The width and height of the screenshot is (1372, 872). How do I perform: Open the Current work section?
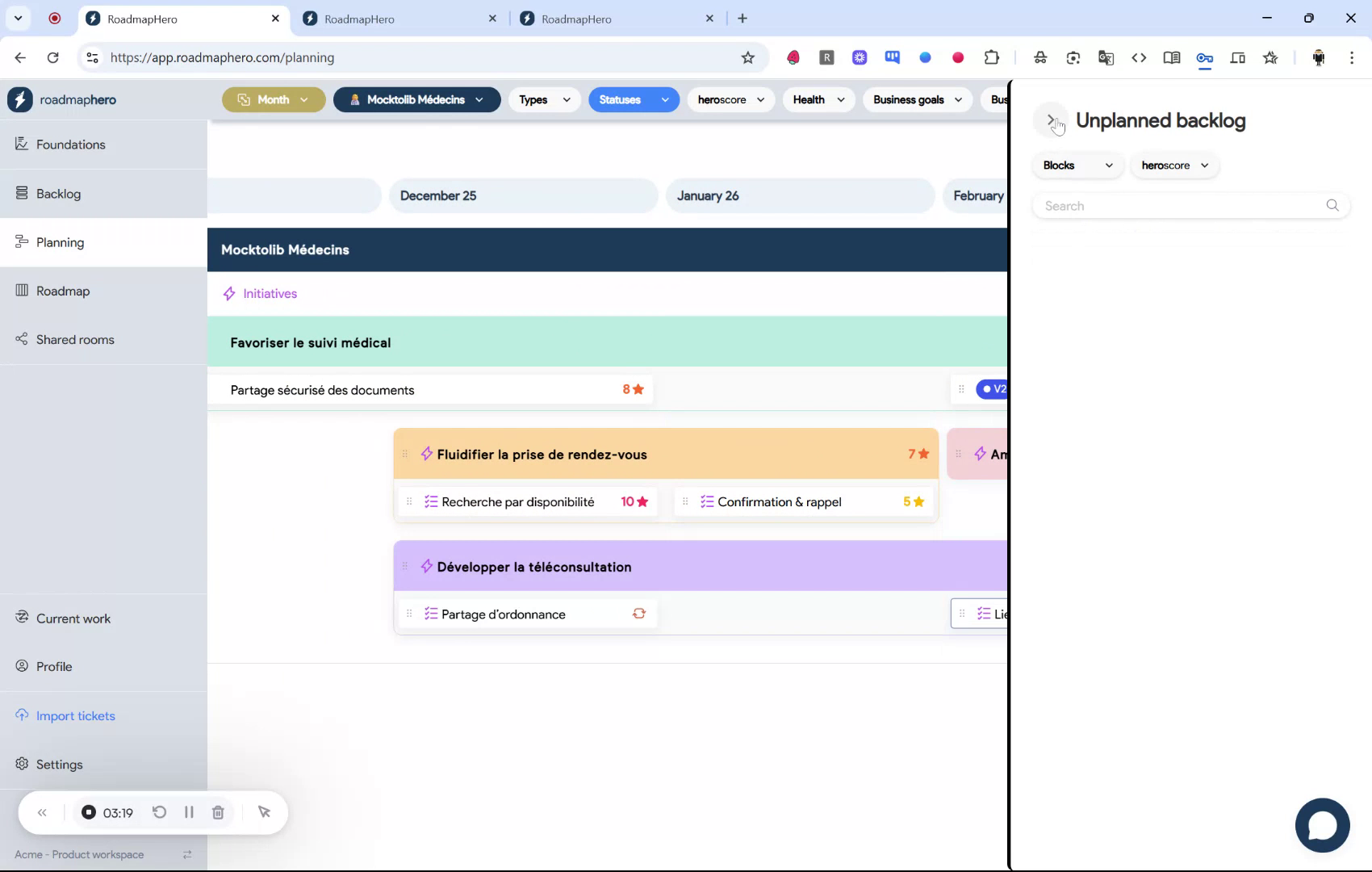pyautogui.click(x=73, y=618)
